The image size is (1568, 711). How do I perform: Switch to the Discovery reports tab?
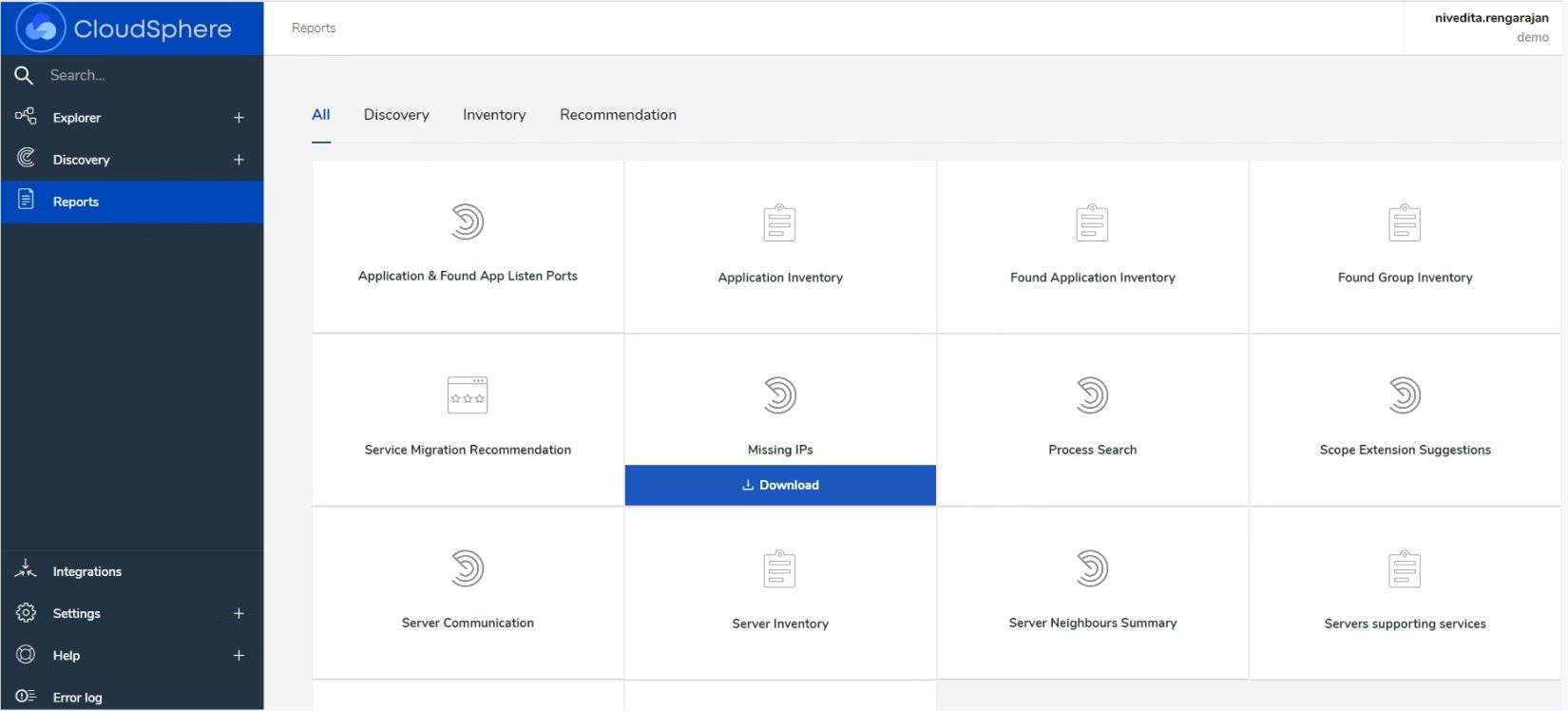click(x=396, y=115)
